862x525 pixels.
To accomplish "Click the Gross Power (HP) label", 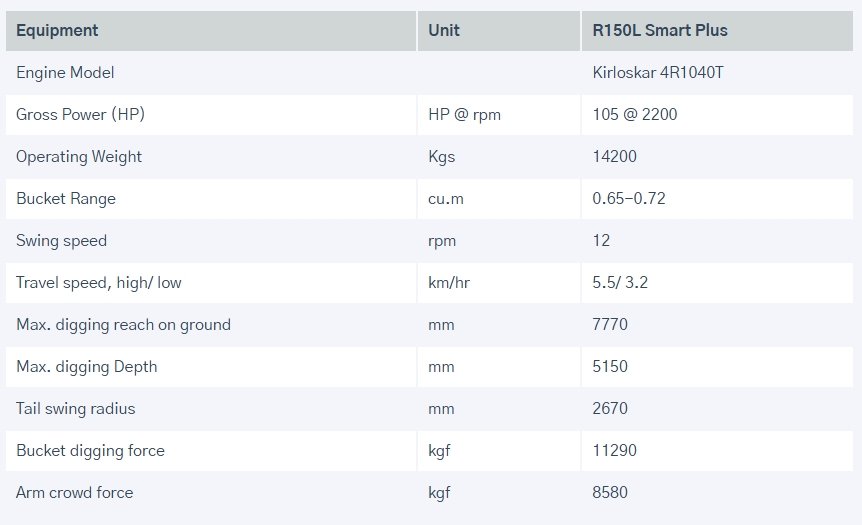I will tap(80, 115).
